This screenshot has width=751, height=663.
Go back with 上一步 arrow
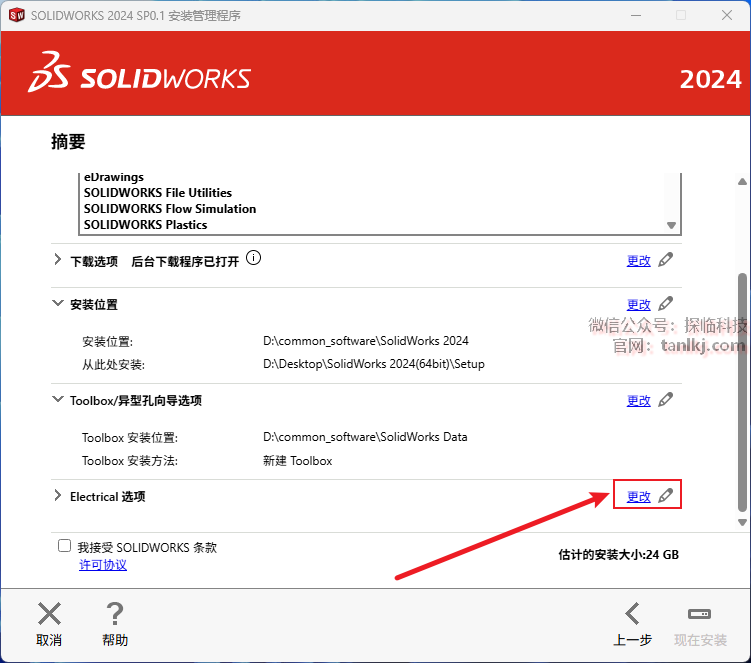click(632, 614)
